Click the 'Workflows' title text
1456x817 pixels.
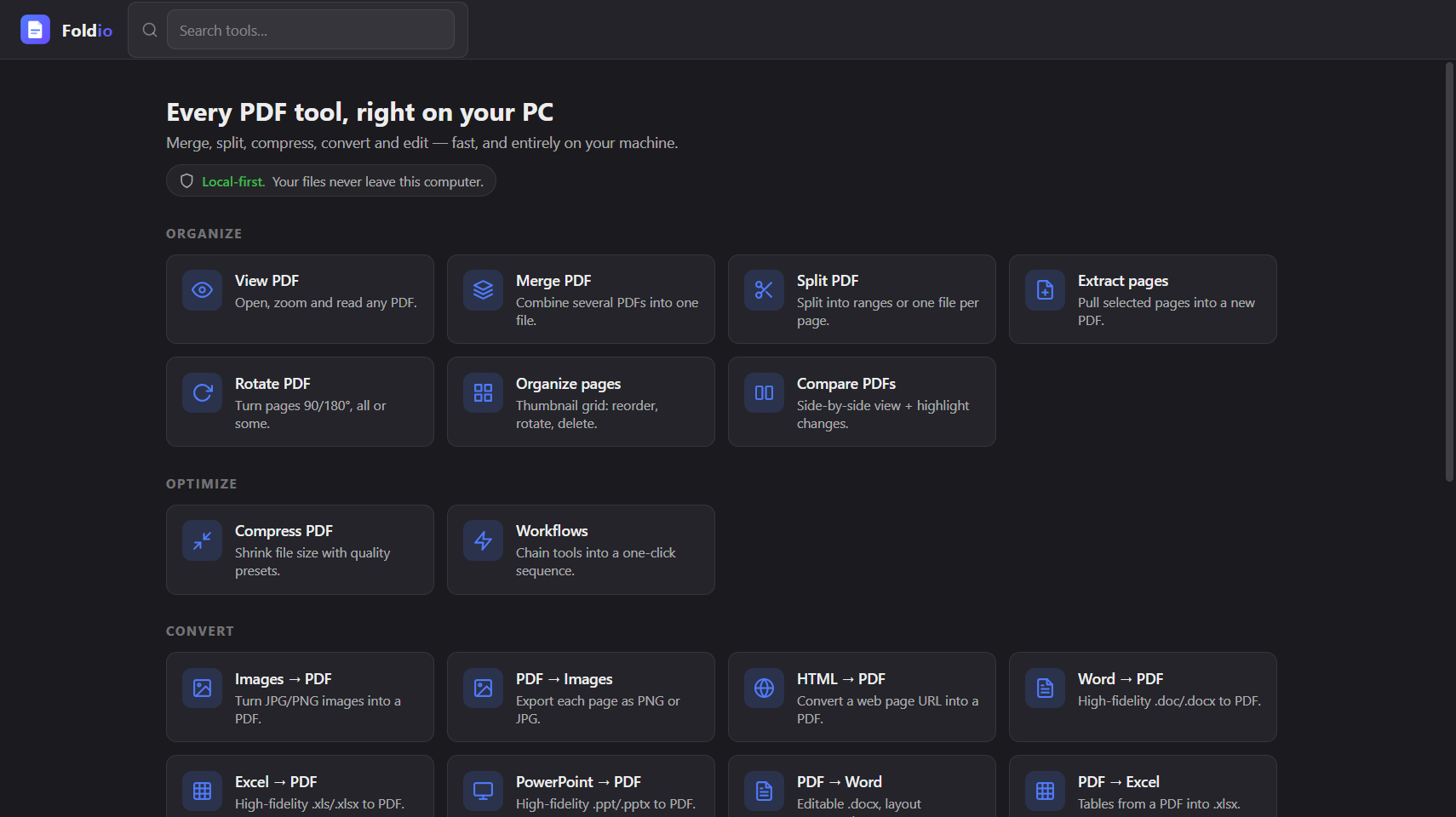pyautogui.click(x=552, y=531)
